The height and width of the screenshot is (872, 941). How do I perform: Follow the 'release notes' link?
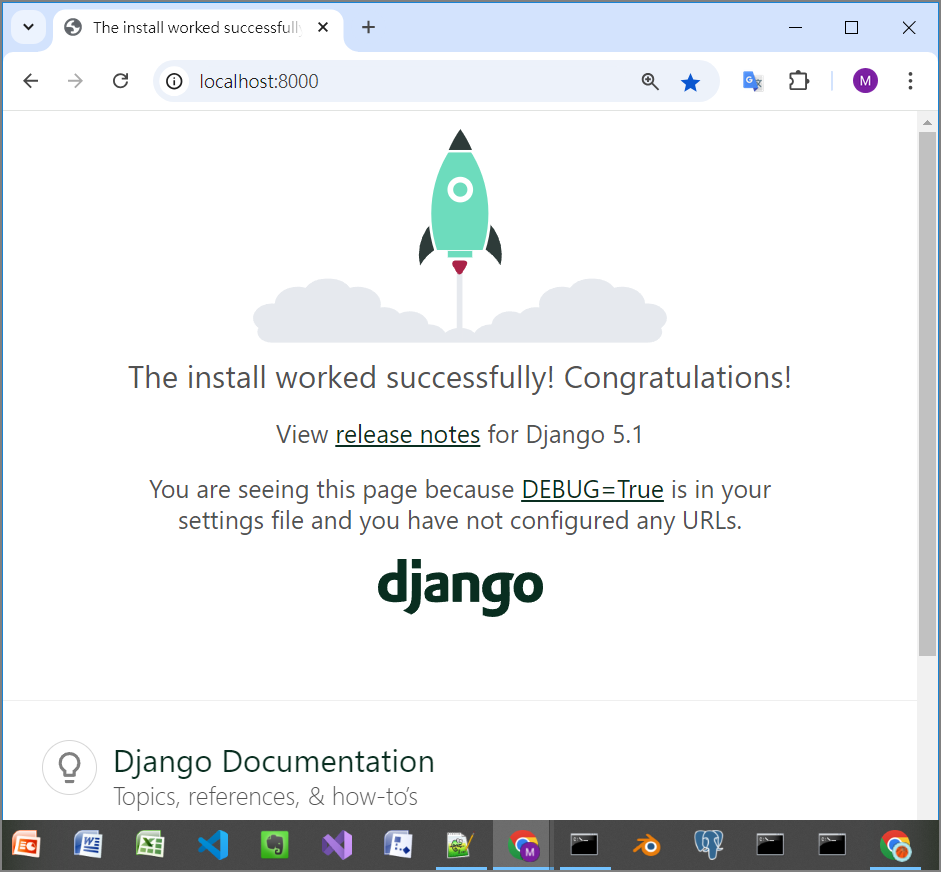click(407, 434)
